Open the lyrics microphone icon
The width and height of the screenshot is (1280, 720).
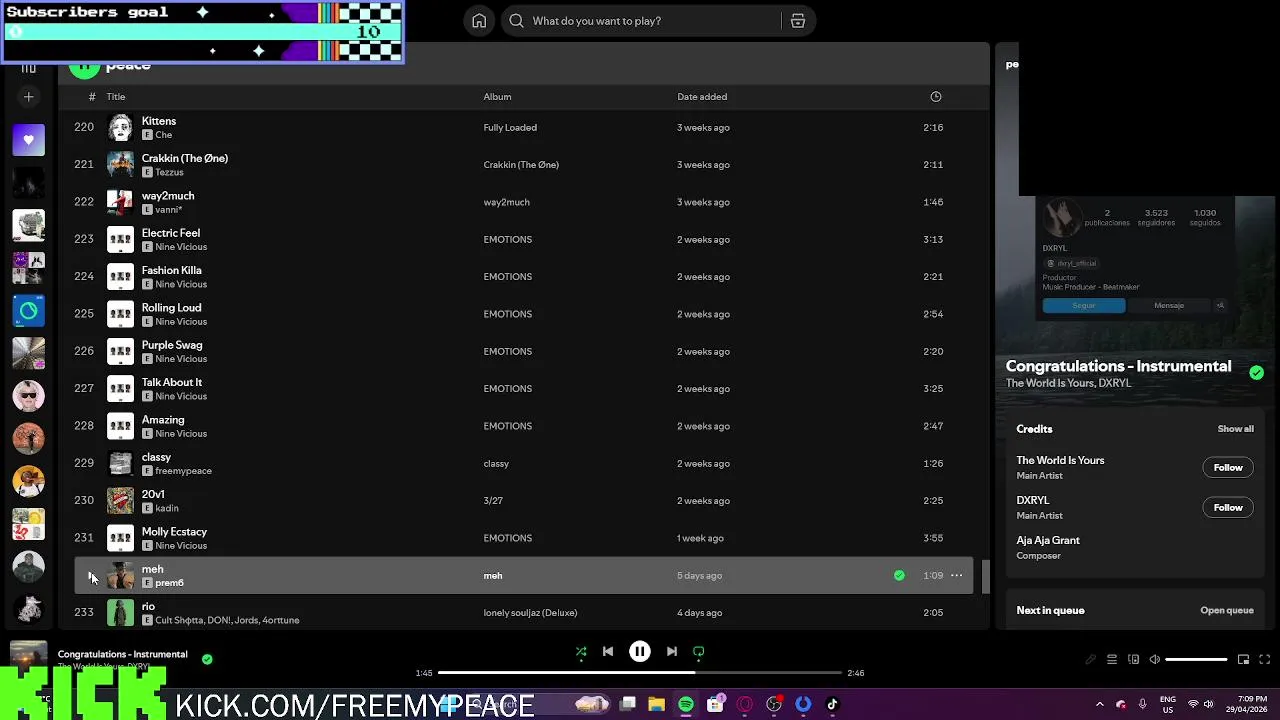point(1091,660)
